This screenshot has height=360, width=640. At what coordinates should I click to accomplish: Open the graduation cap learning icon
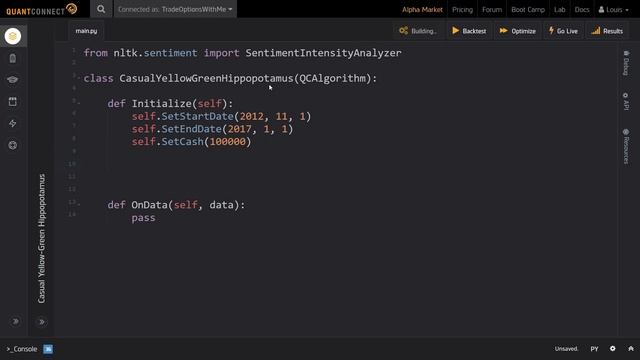tap(13, 80)
